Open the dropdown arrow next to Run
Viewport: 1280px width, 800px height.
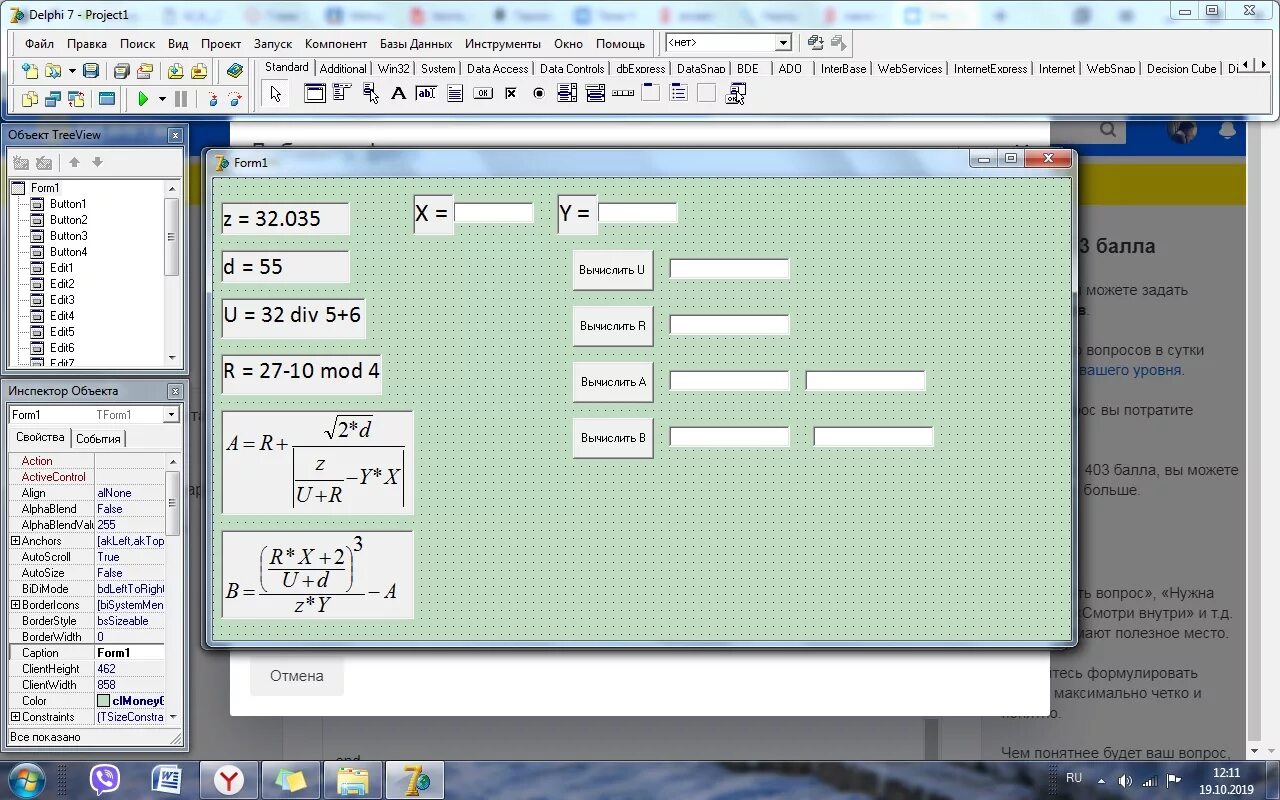162,99
